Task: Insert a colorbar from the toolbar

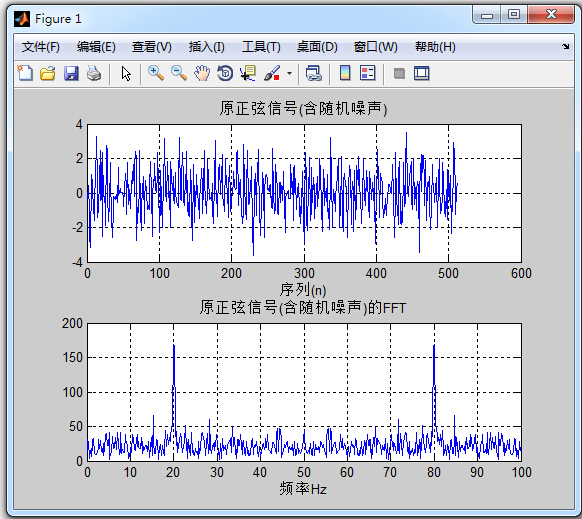Action: pos(345,73)
